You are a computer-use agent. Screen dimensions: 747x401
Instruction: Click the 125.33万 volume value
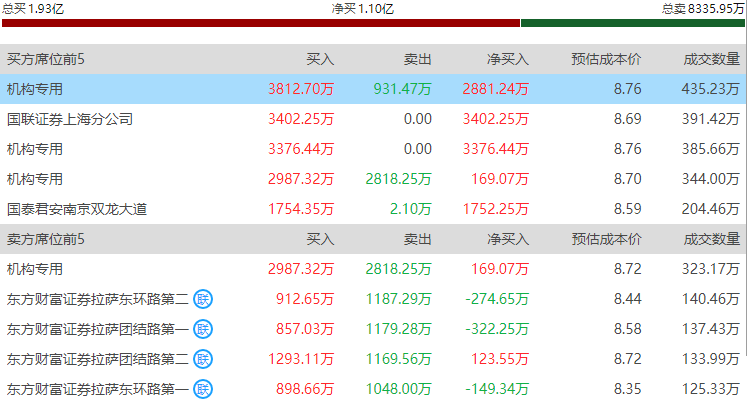711,389
